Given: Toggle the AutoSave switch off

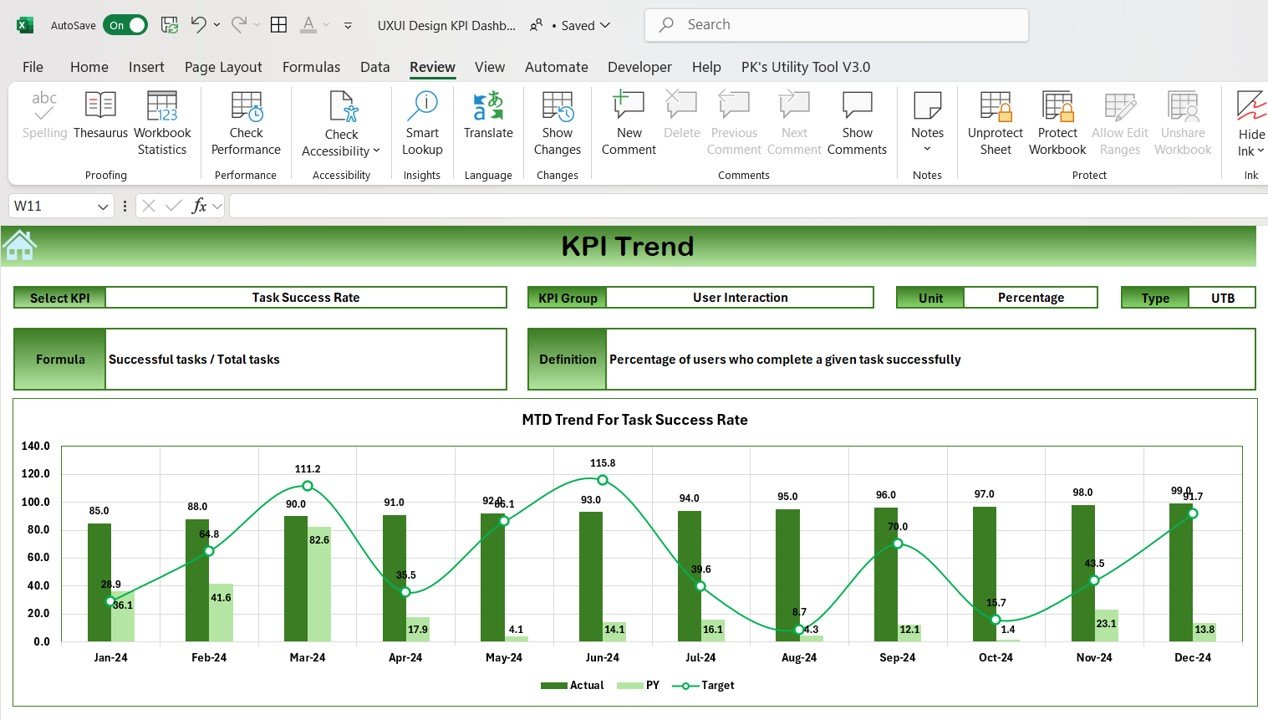Looking at the screenshot, I should pos(126,25).
